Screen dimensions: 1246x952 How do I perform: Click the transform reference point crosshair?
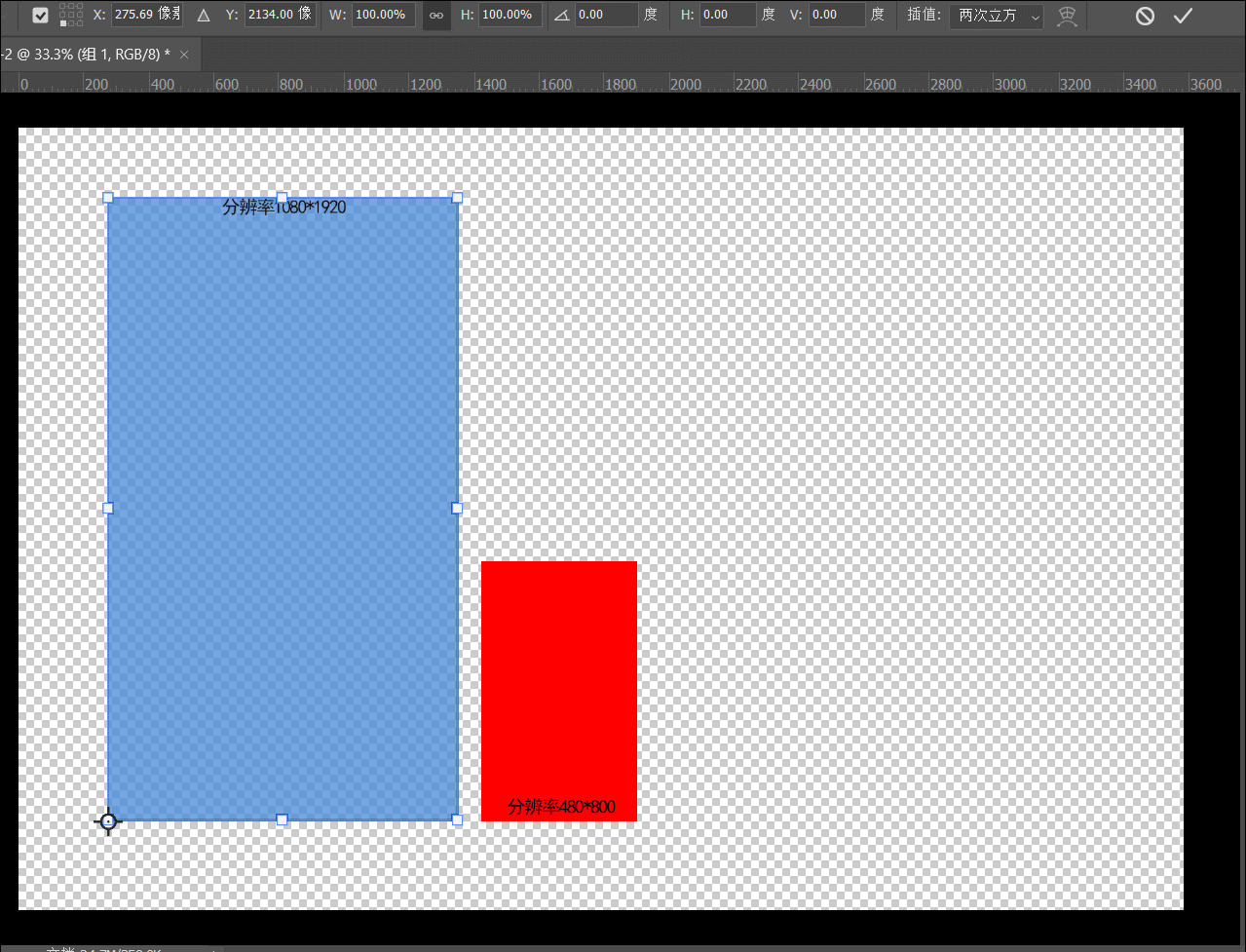[108, 822]
